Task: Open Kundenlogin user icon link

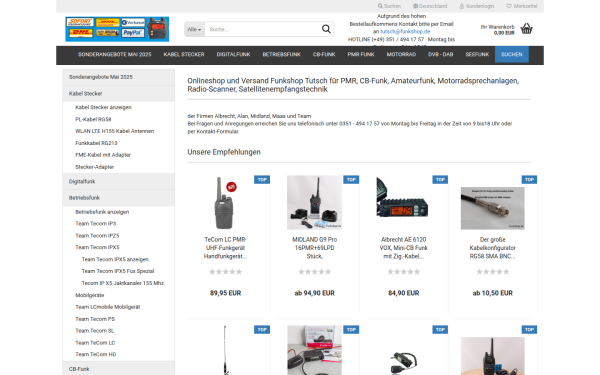Action: click(476, 6)
